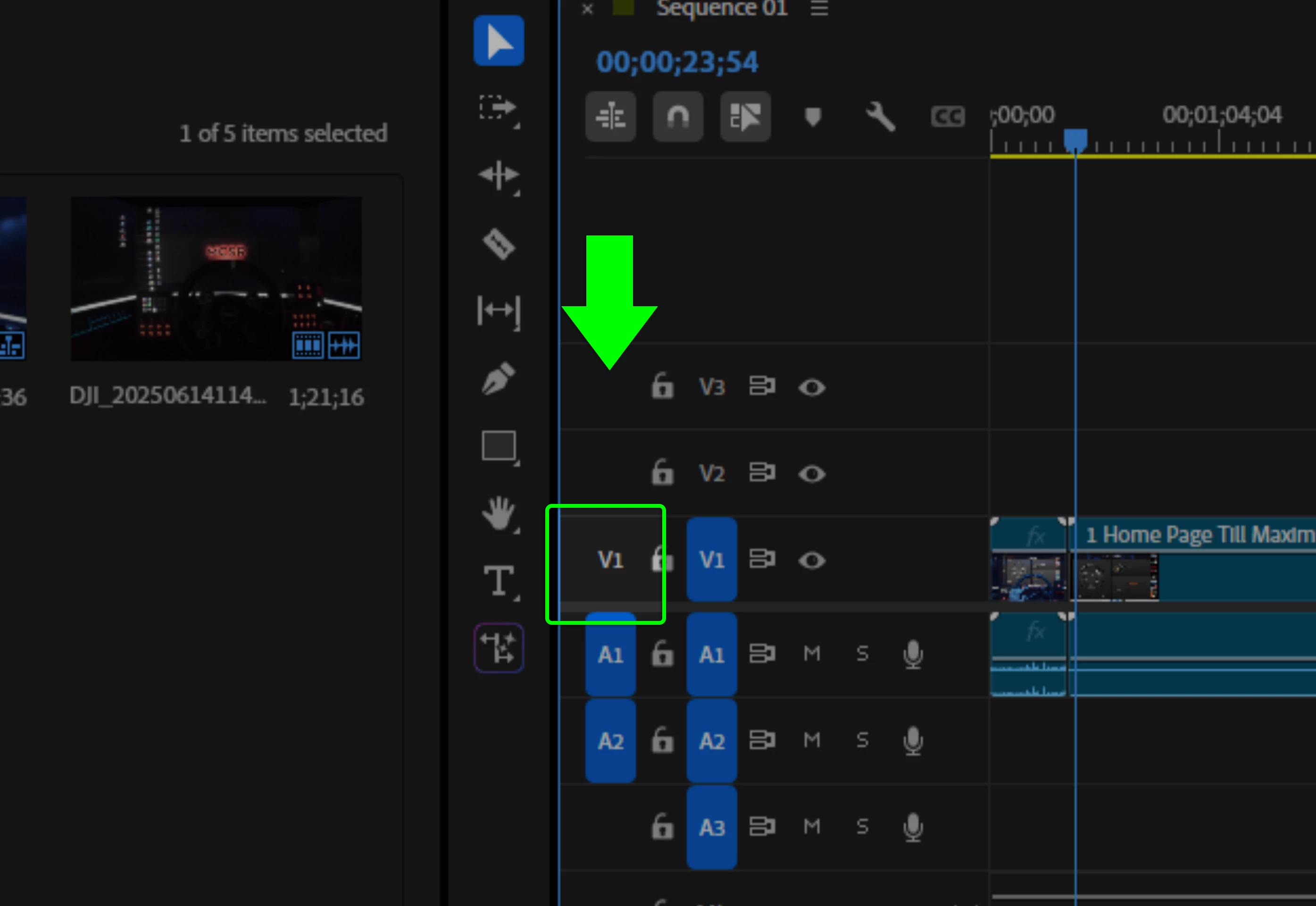
Task: Choose the Ripple Edit tool
Action: [x=498, y=175]
